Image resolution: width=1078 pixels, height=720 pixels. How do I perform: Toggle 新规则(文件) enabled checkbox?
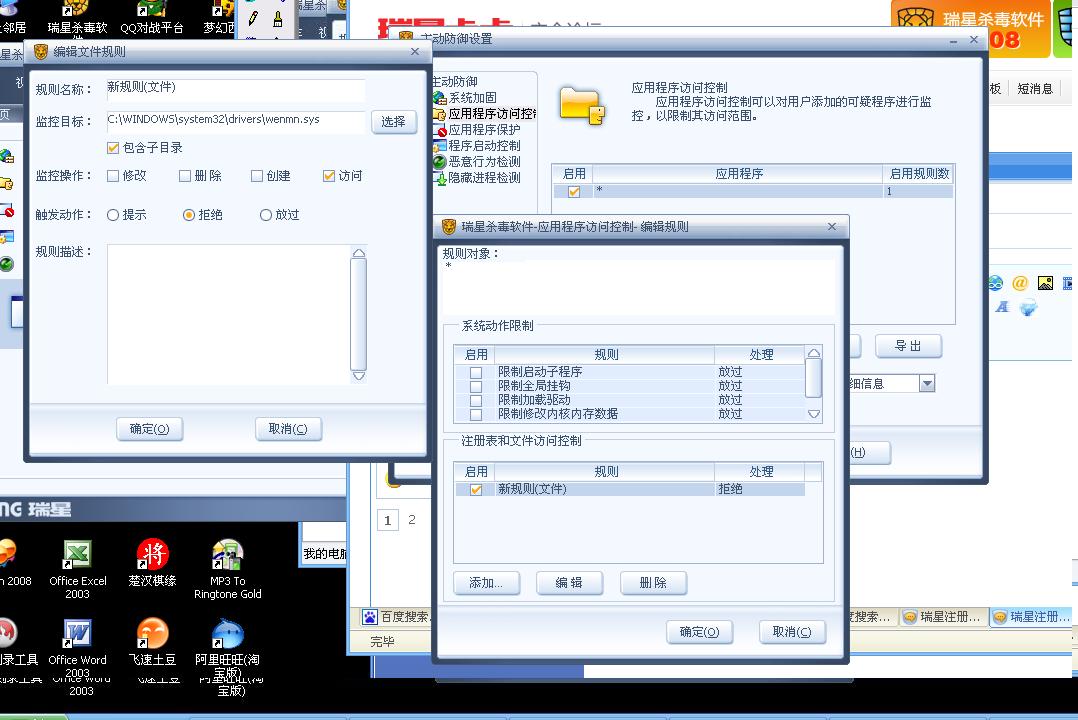(x=476, y=490)
